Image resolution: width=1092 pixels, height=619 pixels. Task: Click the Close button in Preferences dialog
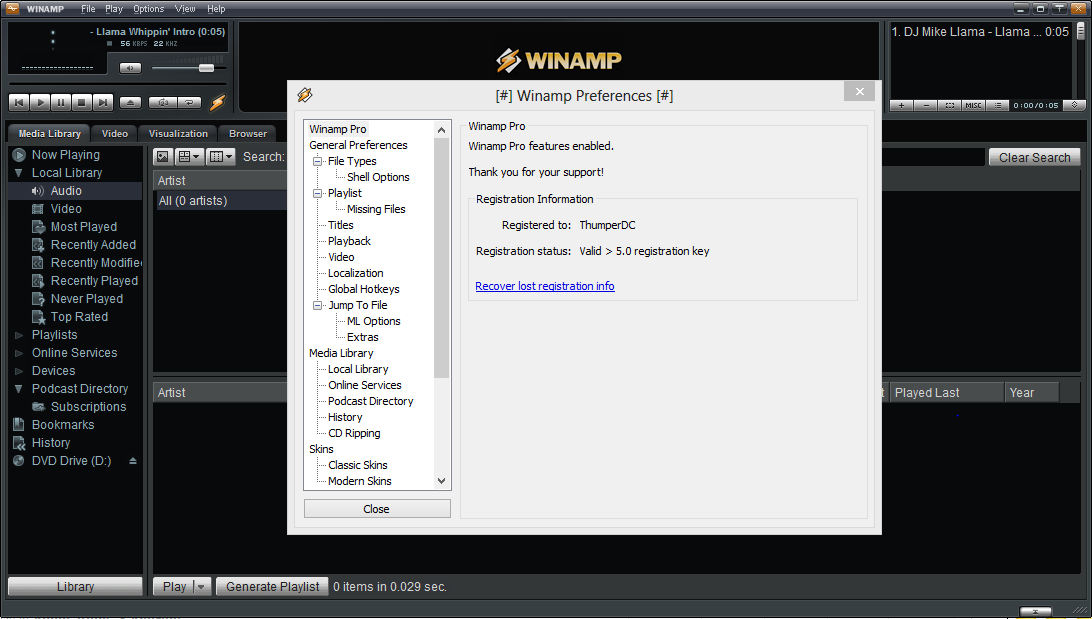coord(377,509)
